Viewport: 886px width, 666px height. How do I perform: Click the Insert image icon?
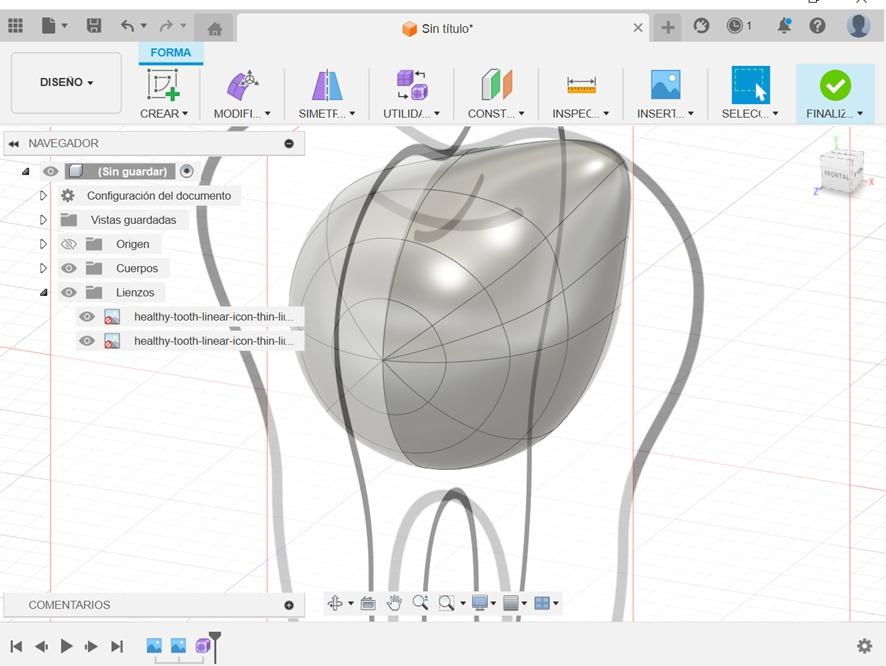click(x=666, y=85)
